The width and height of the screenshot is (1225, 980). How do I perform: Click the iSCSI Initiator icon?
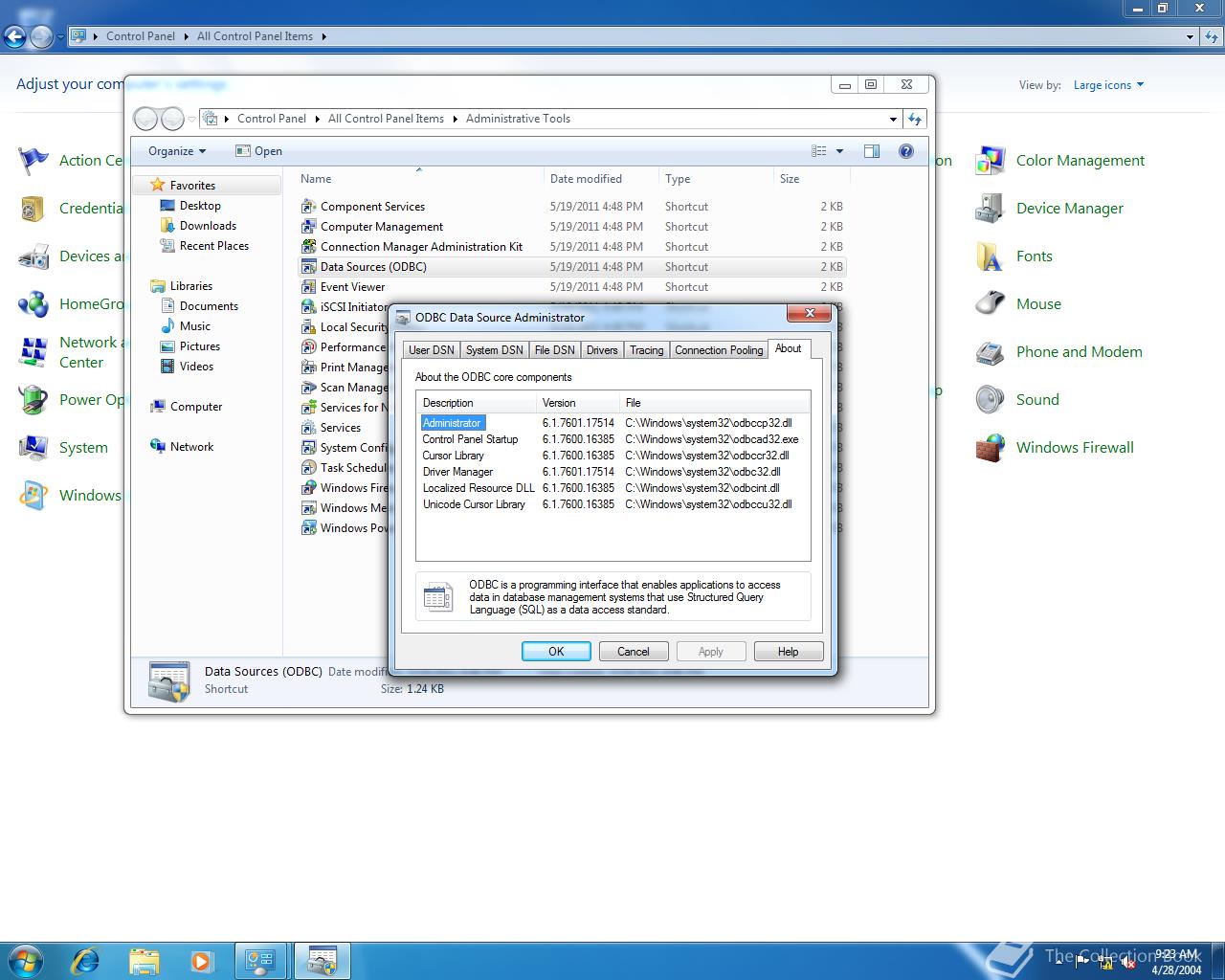pos(309,307)
